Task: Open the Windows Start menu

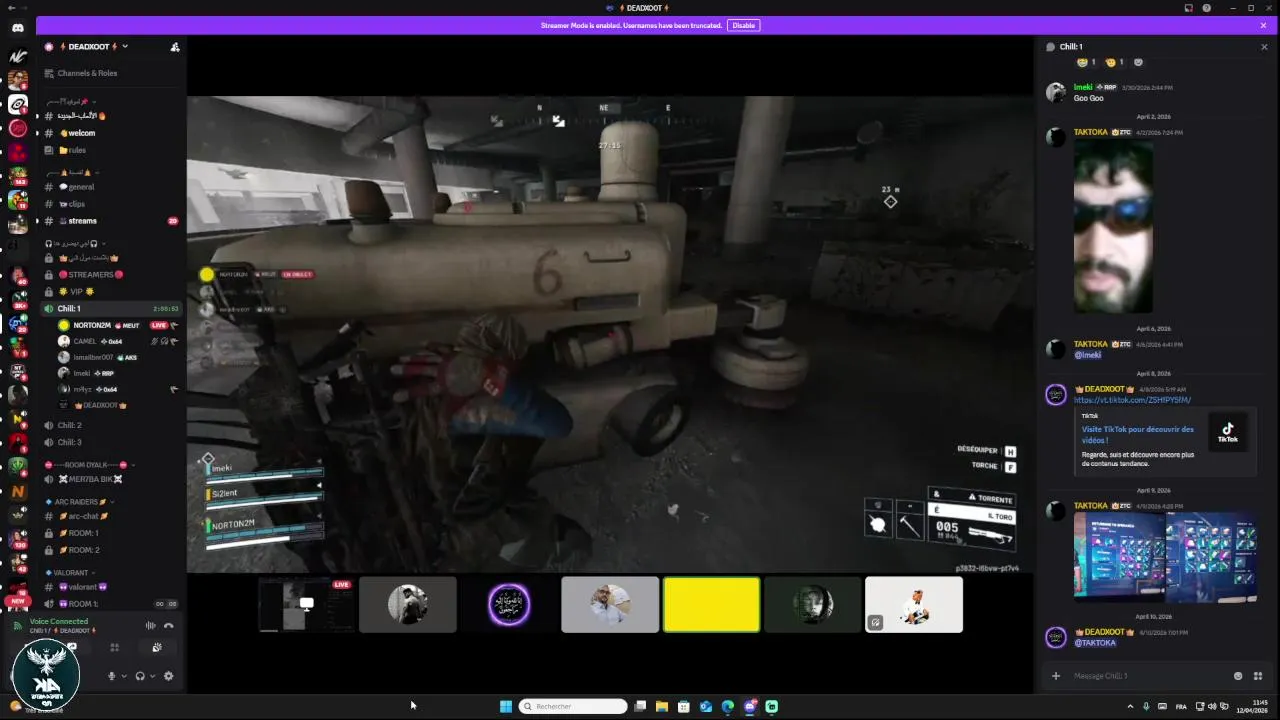Action: pyautogui.click(x=506, y=706)
